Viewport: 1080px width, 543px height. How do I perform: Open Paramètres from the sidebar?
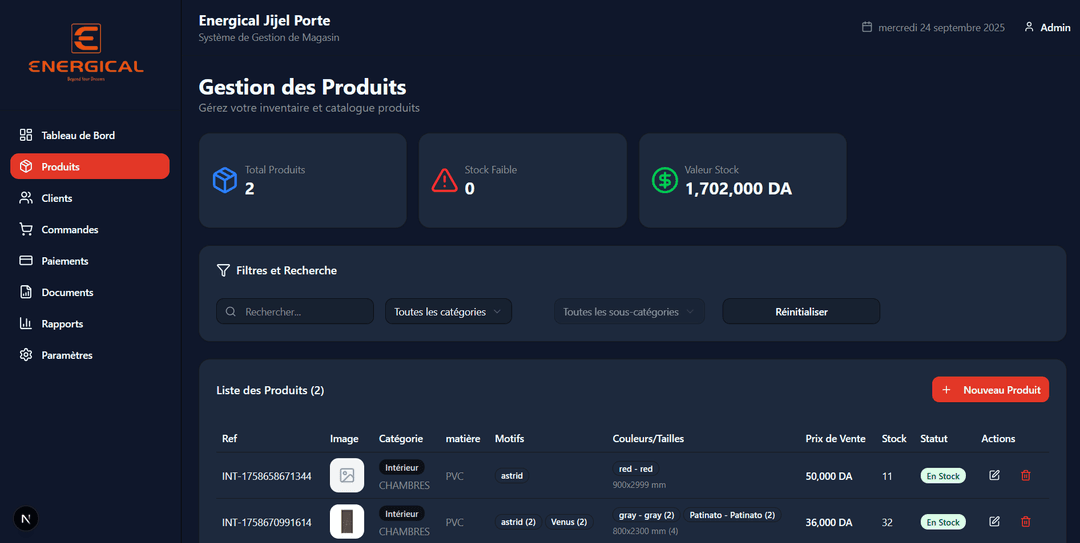click(67, 355)
